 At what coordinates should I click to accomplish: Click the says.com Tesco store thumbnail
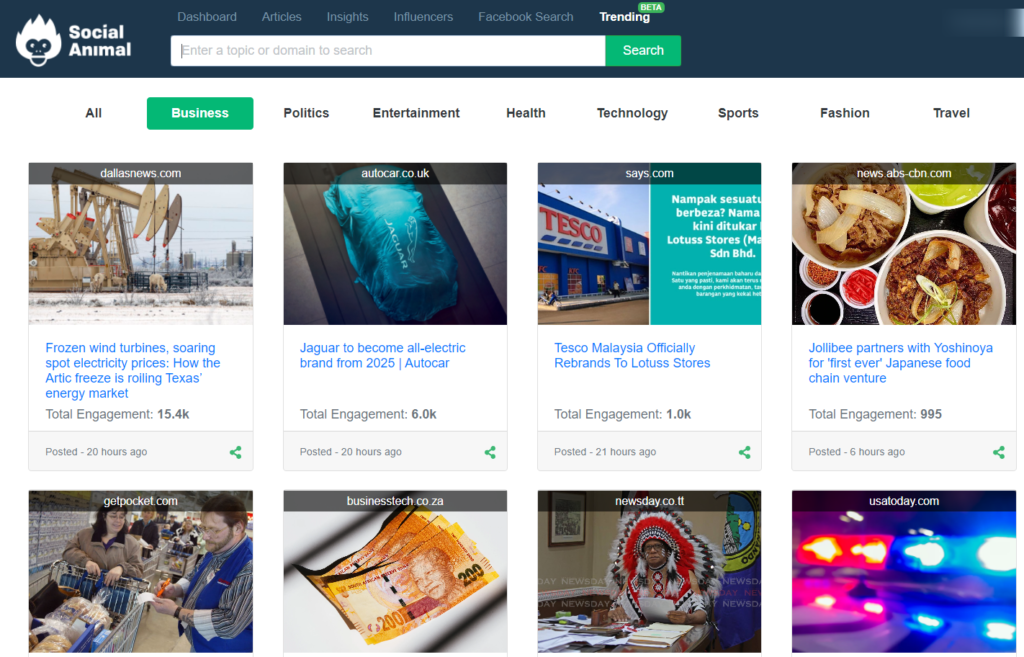[649, 244]
